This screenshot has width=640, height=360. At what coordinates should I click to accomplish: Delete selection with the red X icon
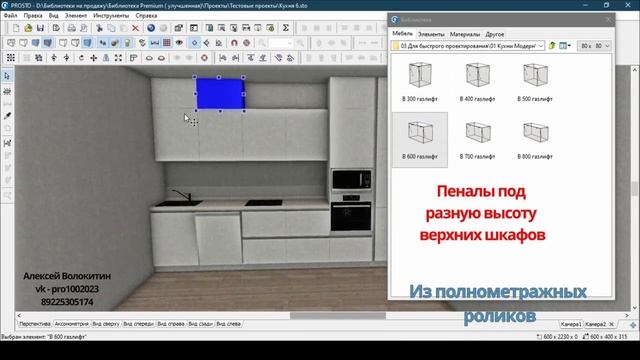point(136,28)
